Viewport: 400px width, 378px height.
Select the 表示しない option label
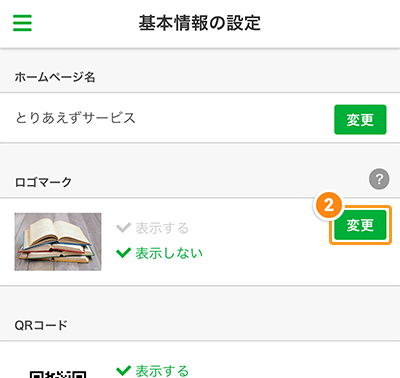click(169, 253)
